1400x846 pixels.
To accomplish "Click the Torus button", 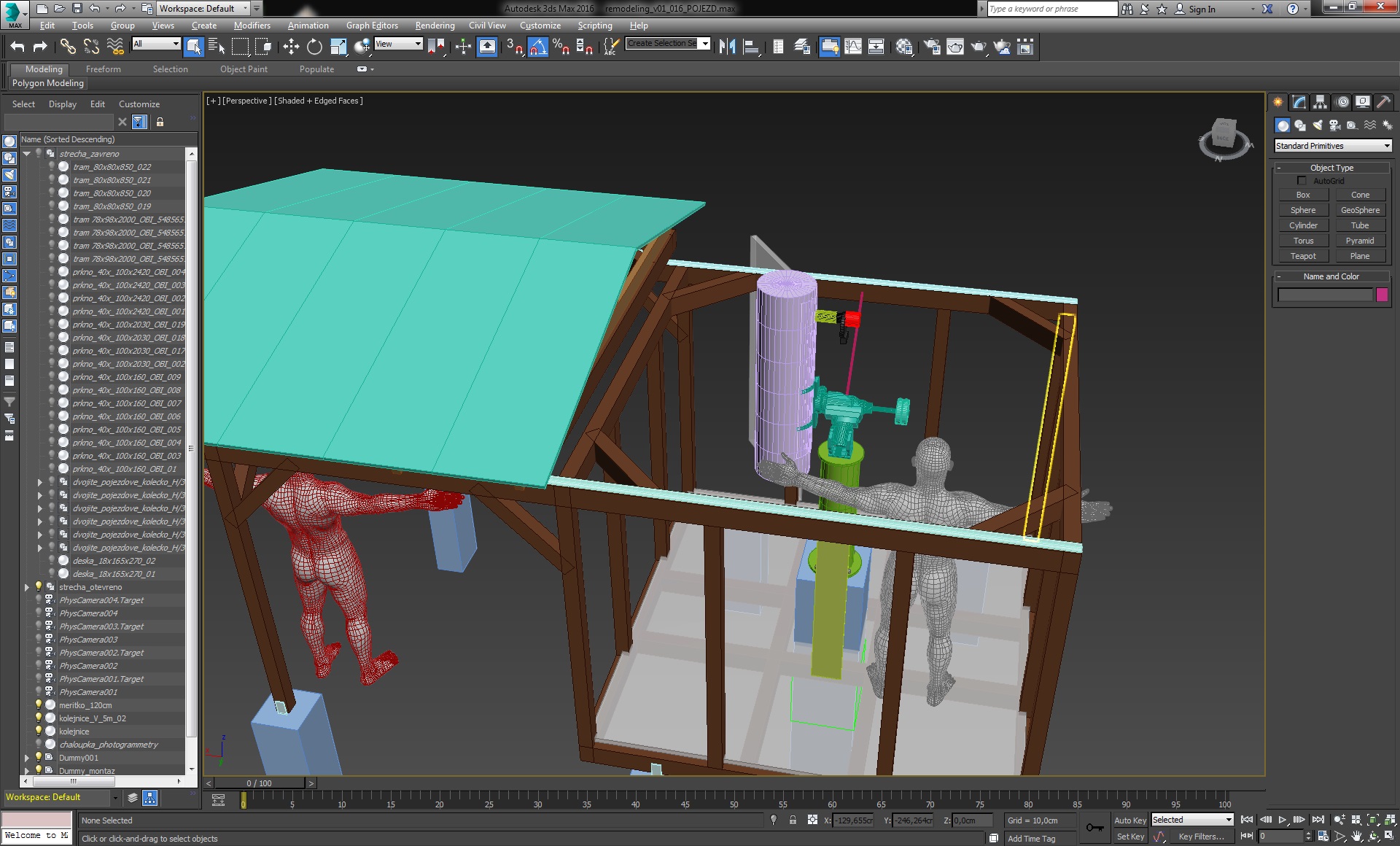I will tap(1303, 241).
